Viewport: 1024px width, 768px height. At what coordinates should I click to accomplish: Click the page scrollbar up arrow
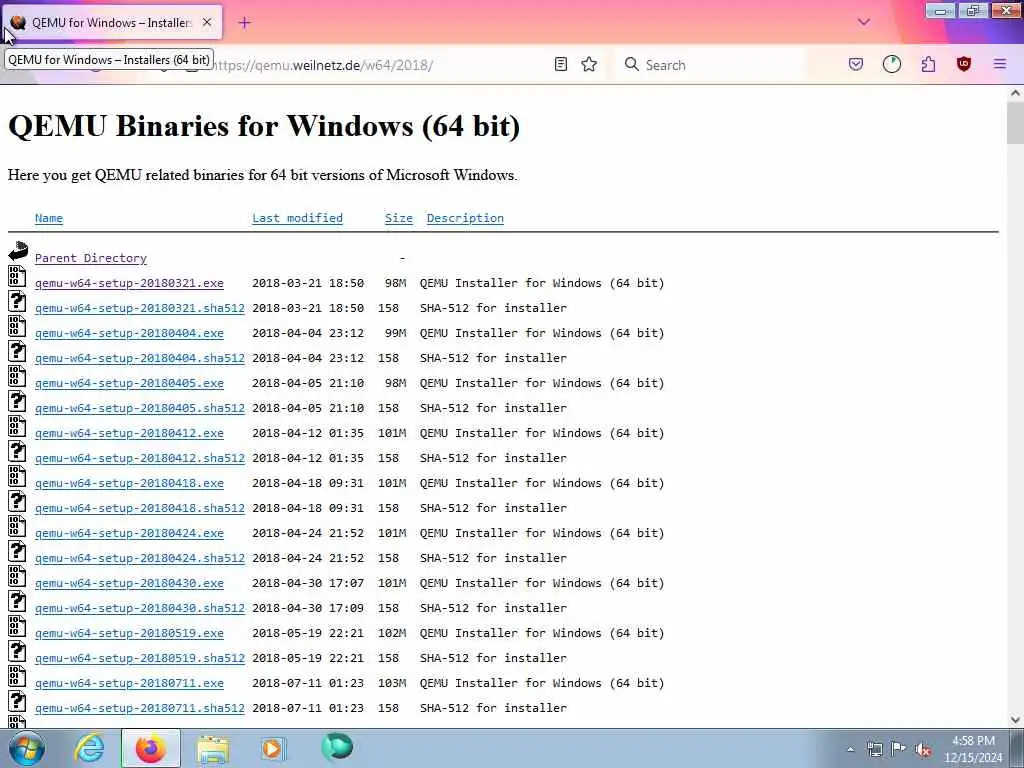pos(1015,93)
